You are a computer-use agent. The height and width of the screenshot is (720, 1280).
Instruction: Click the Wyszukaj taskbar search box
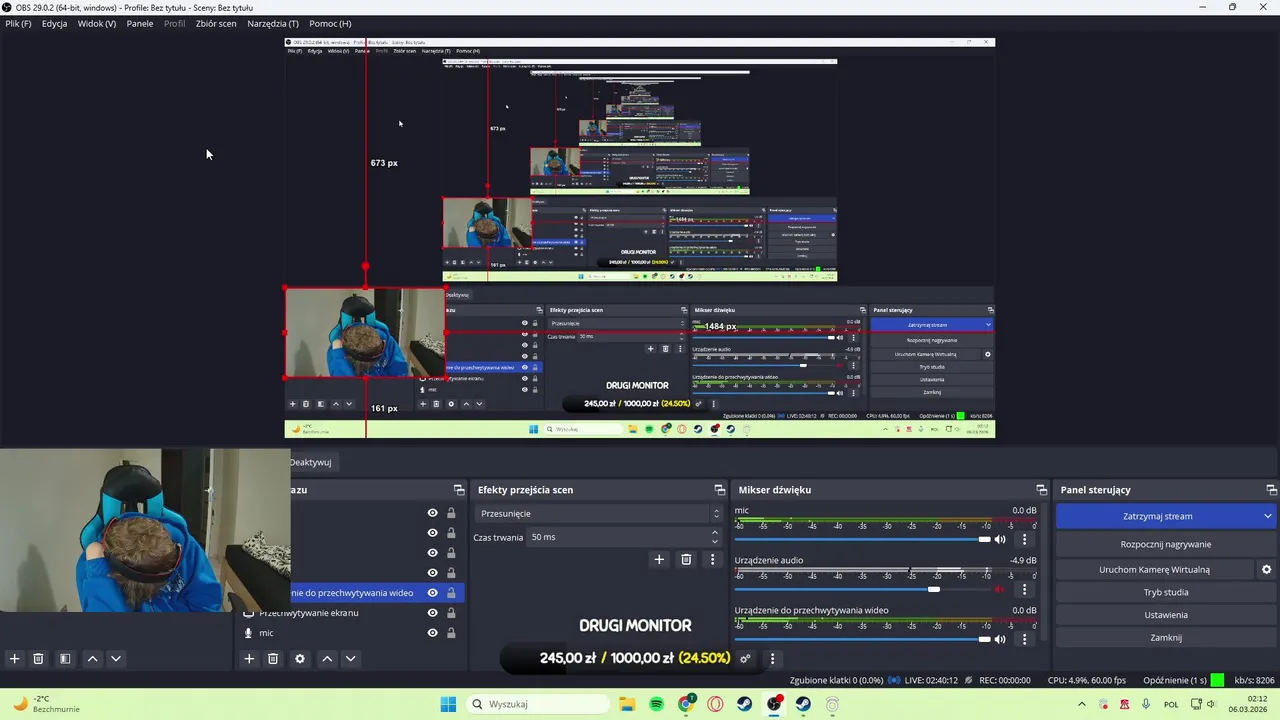point(536,704)
